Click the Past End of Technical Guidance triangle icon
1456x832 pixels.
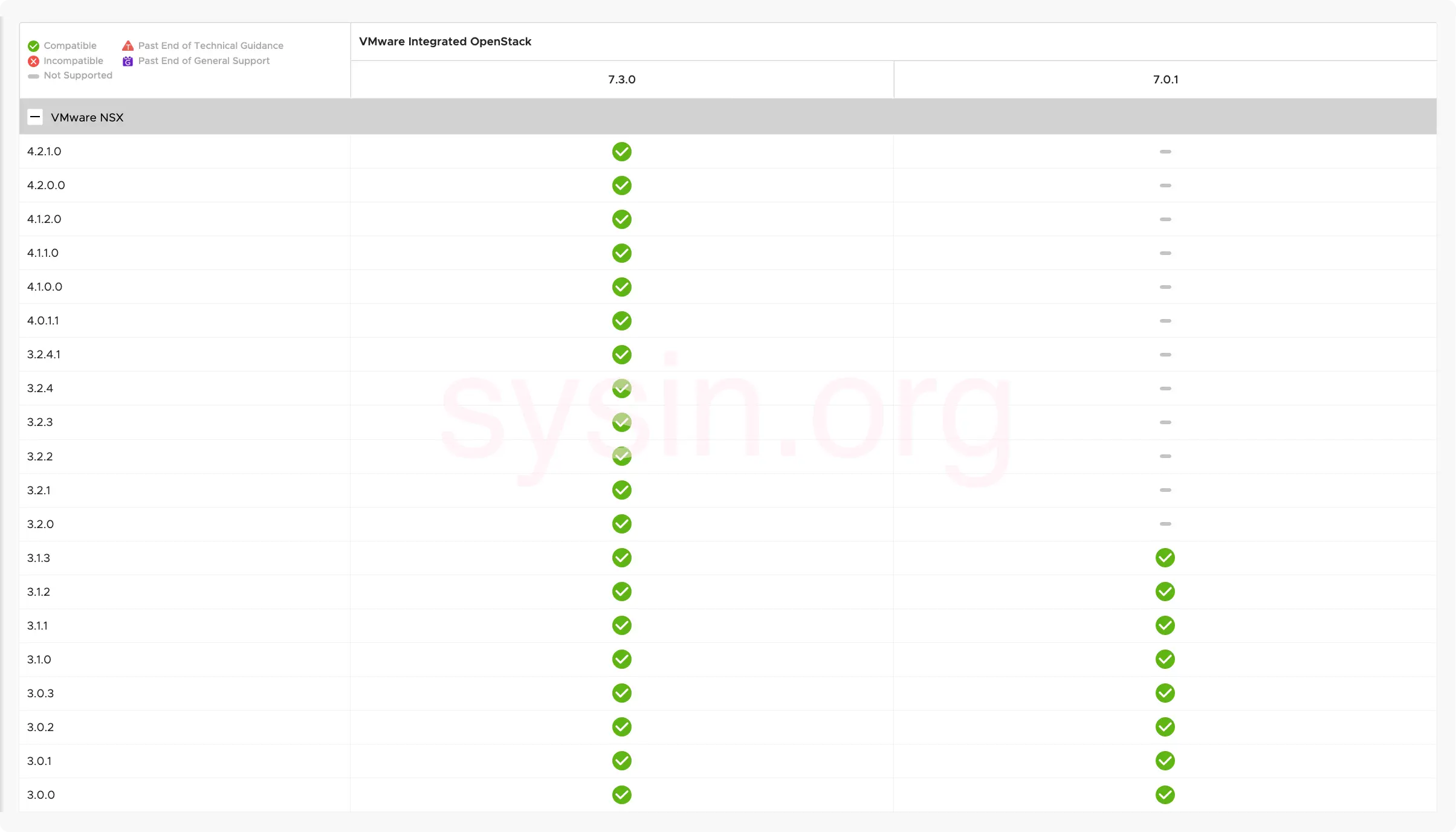[128, 45]
